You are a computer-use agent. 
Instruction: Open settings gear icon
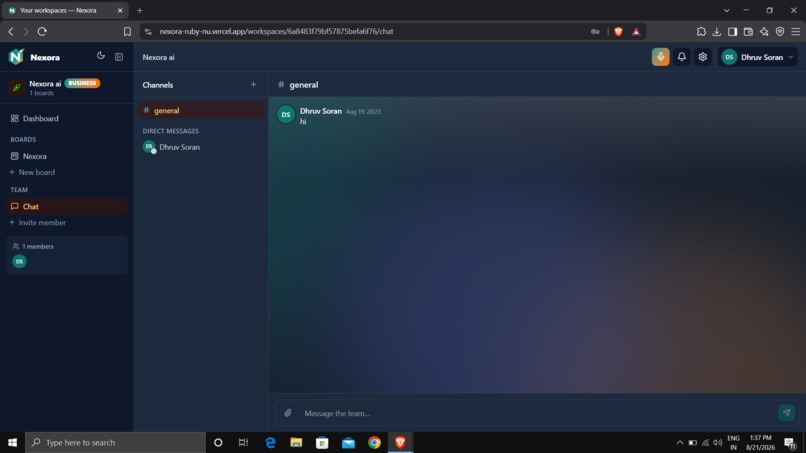pos(703,57)
